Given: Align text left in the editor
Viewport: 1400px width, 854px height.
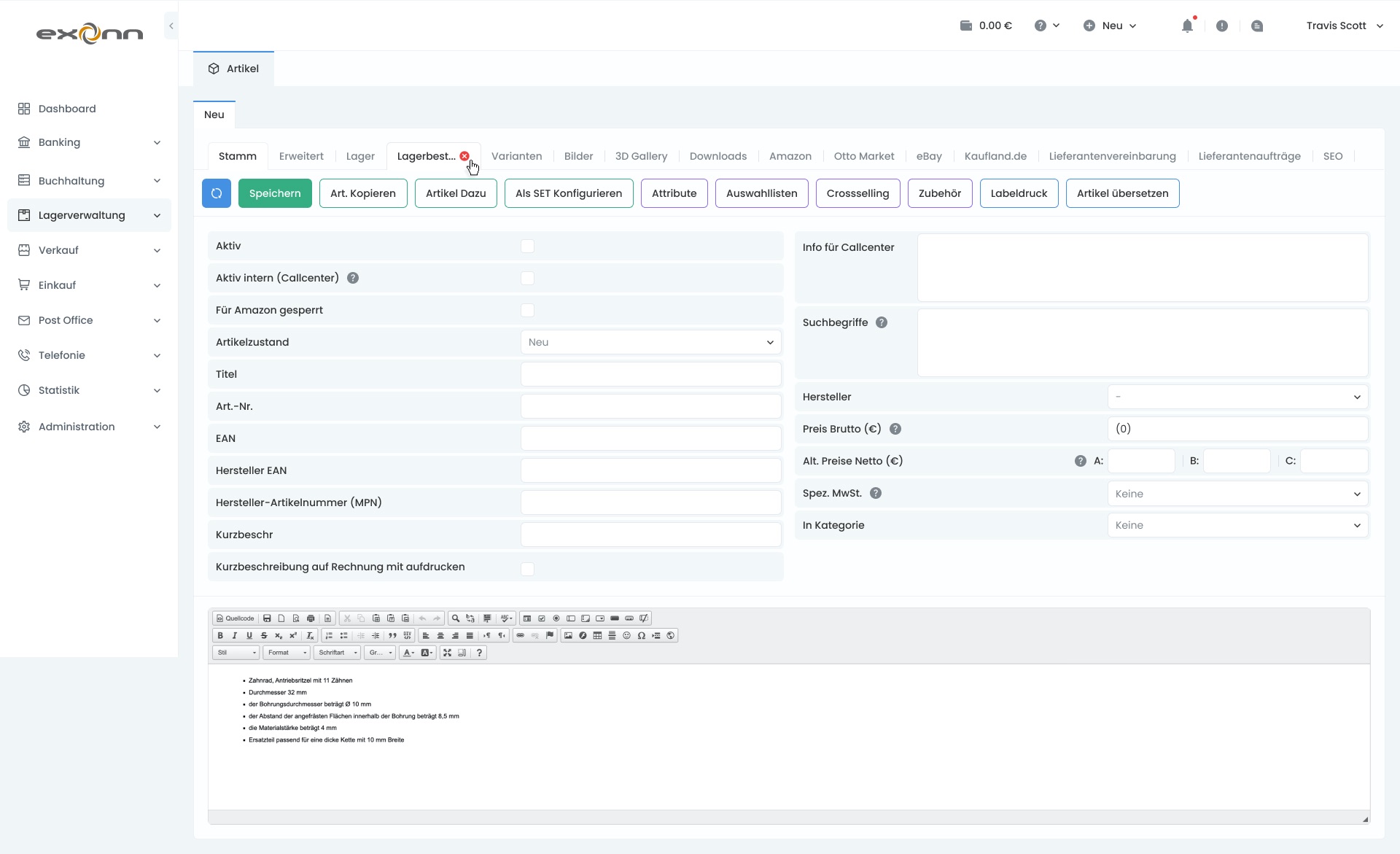Looking at the screenshot, I should point(426,635).
